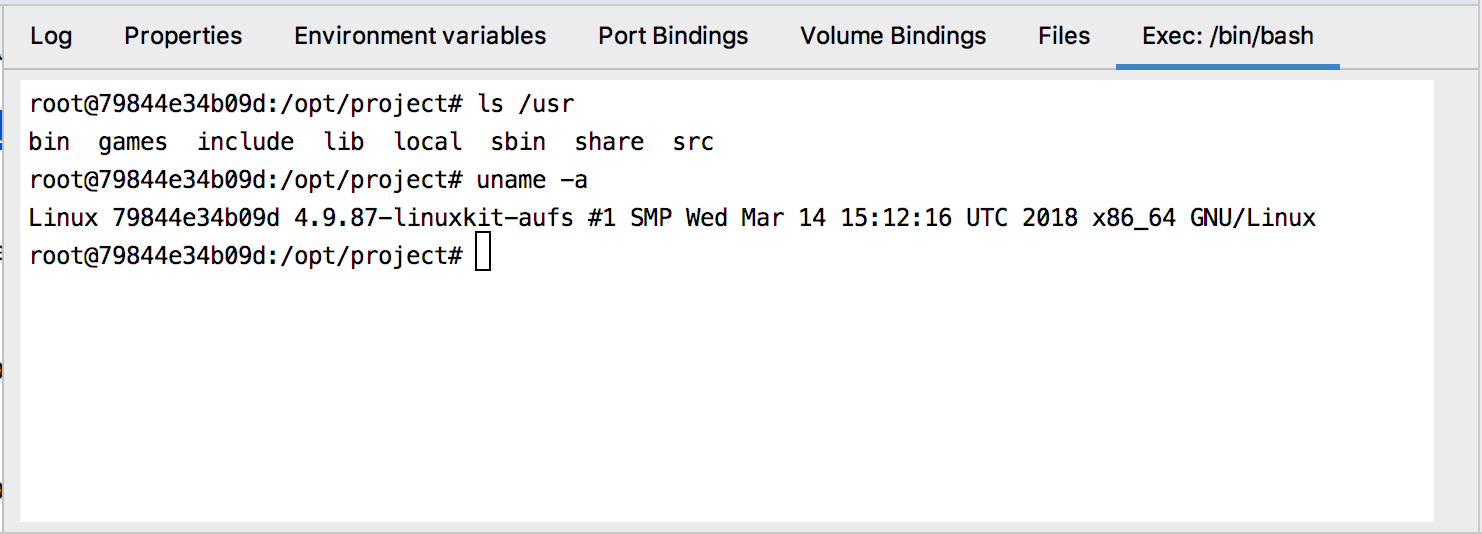
Task: Show the Environment variables tab
Action: pos(420,36)
